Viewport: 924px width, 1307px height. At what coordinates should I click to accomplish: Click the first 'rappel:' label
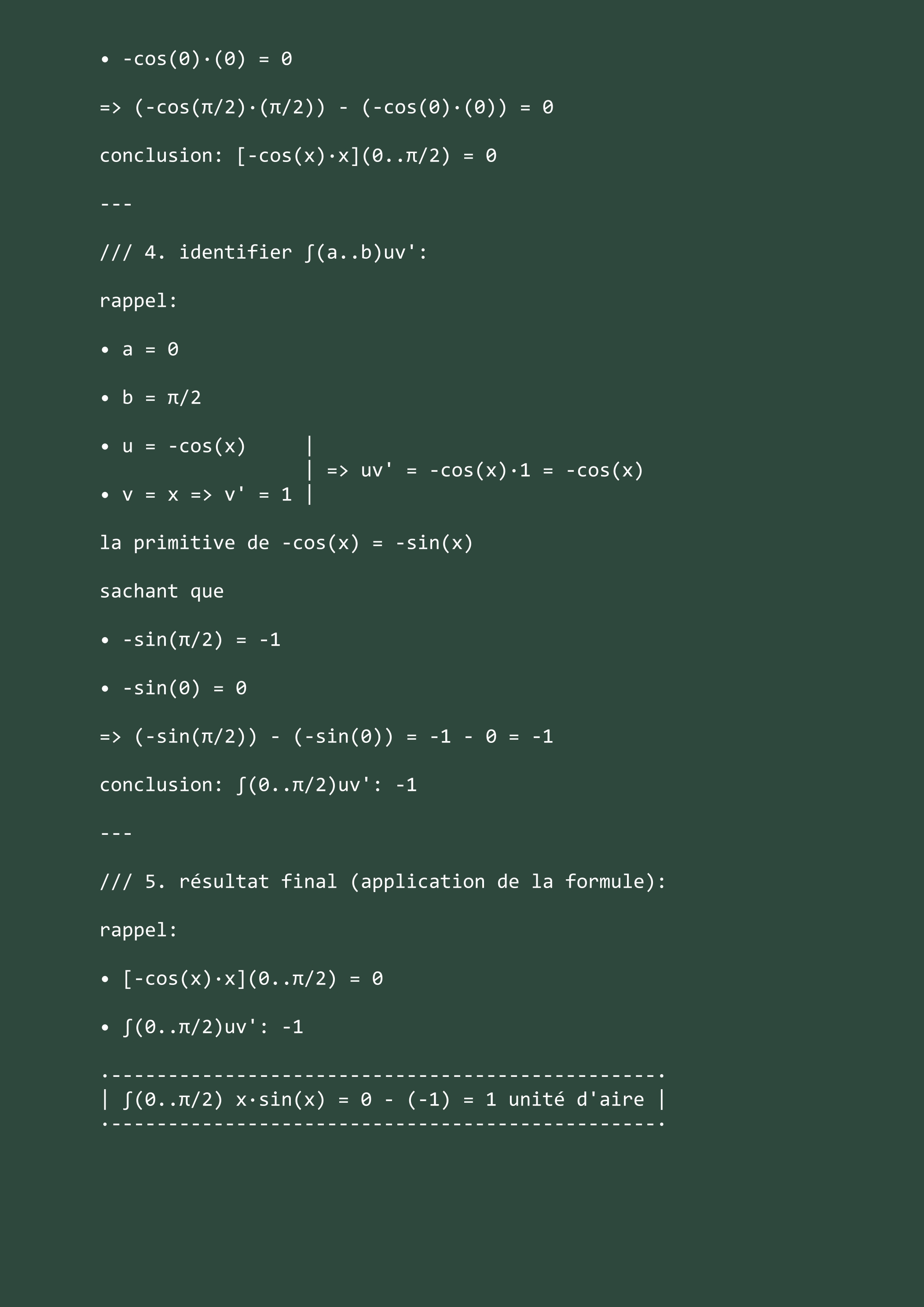pyautogui.click(x=139, y=301)
